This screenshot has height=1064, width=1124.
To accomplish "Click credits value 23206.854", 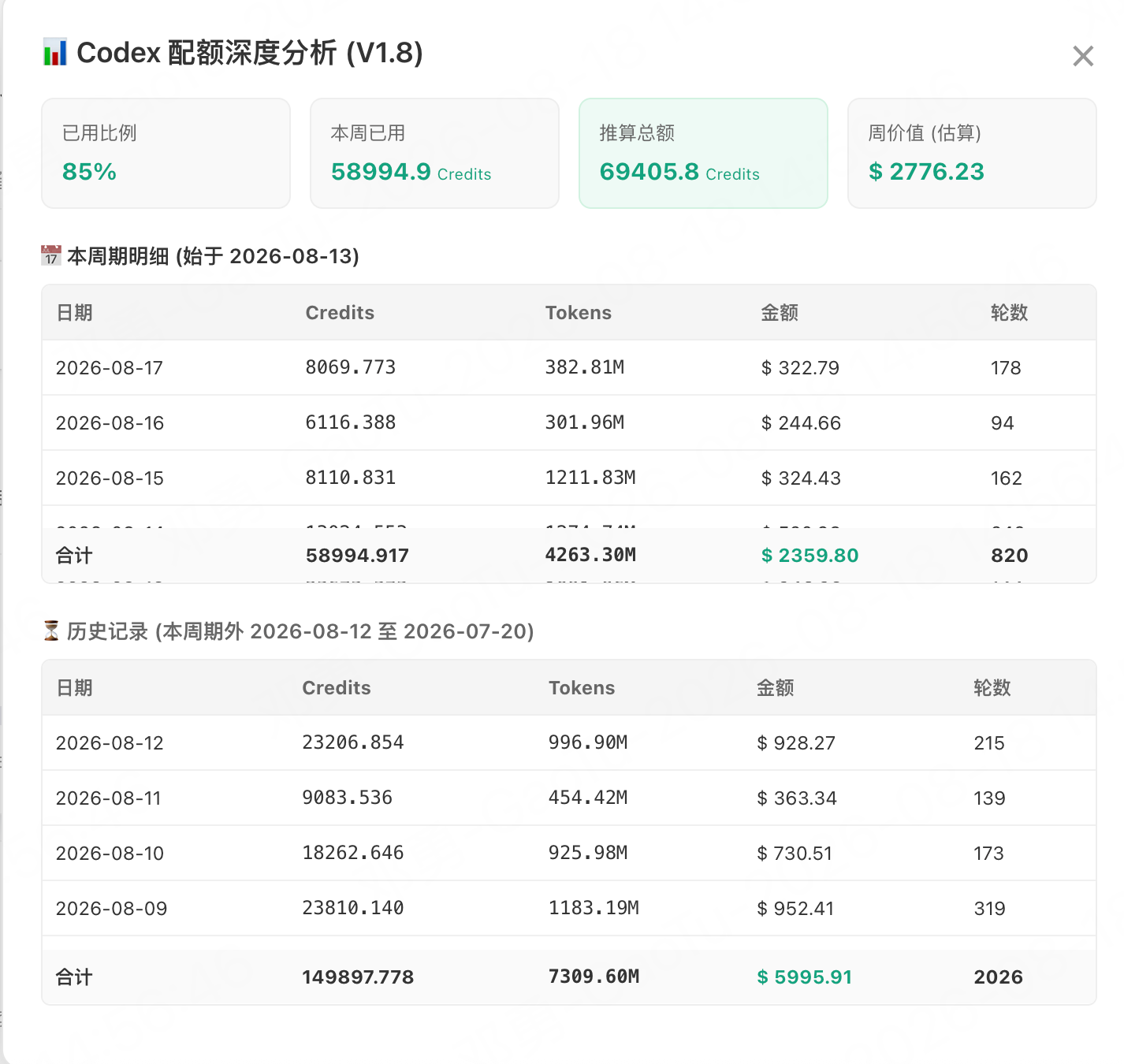I will click(x=353, y=742).
